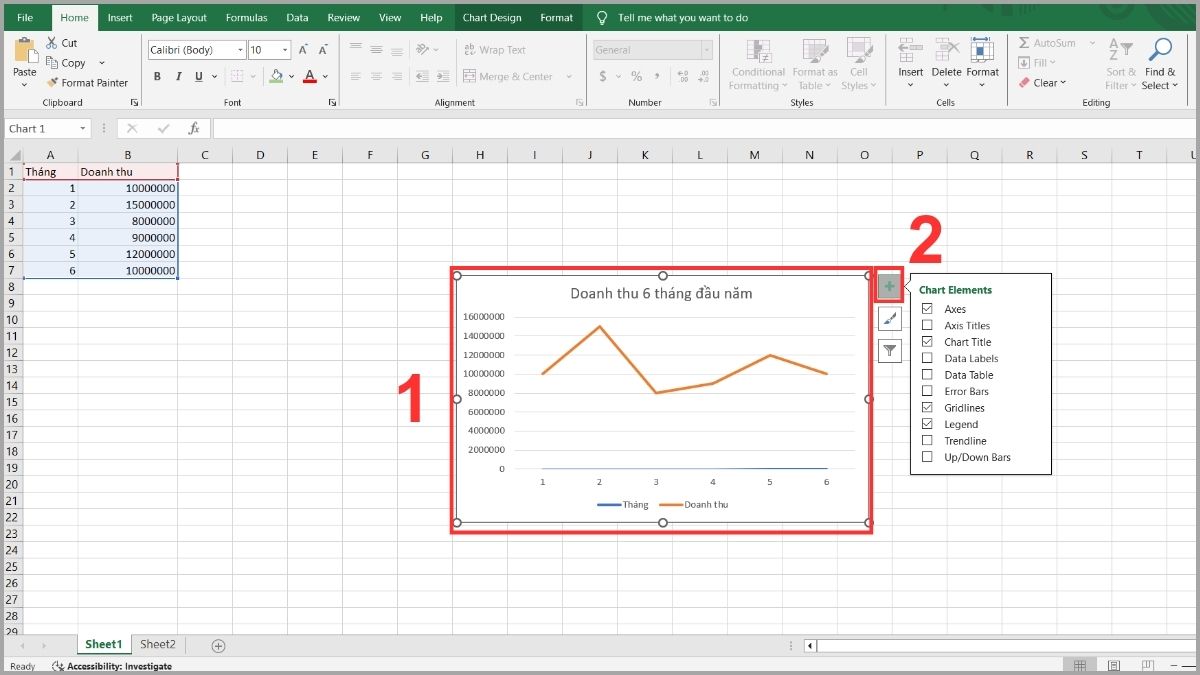Click the Wrap Text button
The height and width of the screenshot is (675, 1200).
click(494, 50)
